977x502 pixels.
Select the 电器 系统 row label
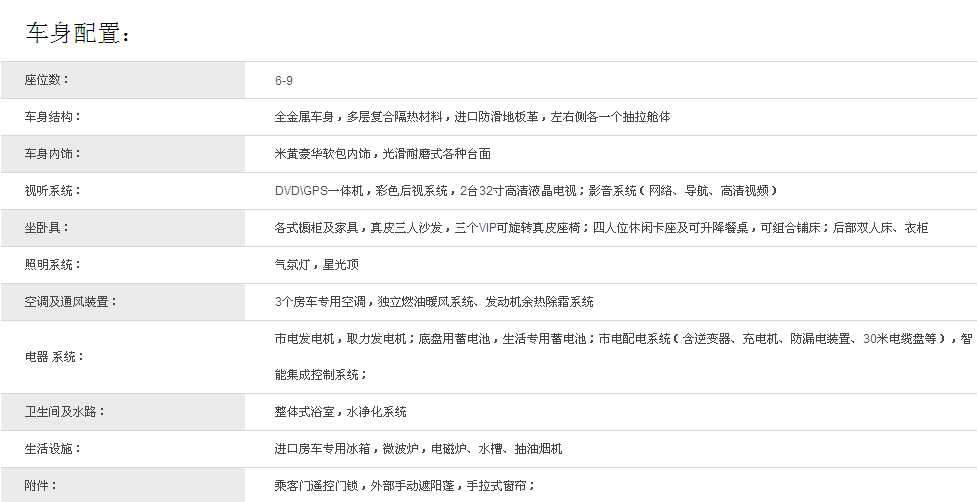click(55, 357)
